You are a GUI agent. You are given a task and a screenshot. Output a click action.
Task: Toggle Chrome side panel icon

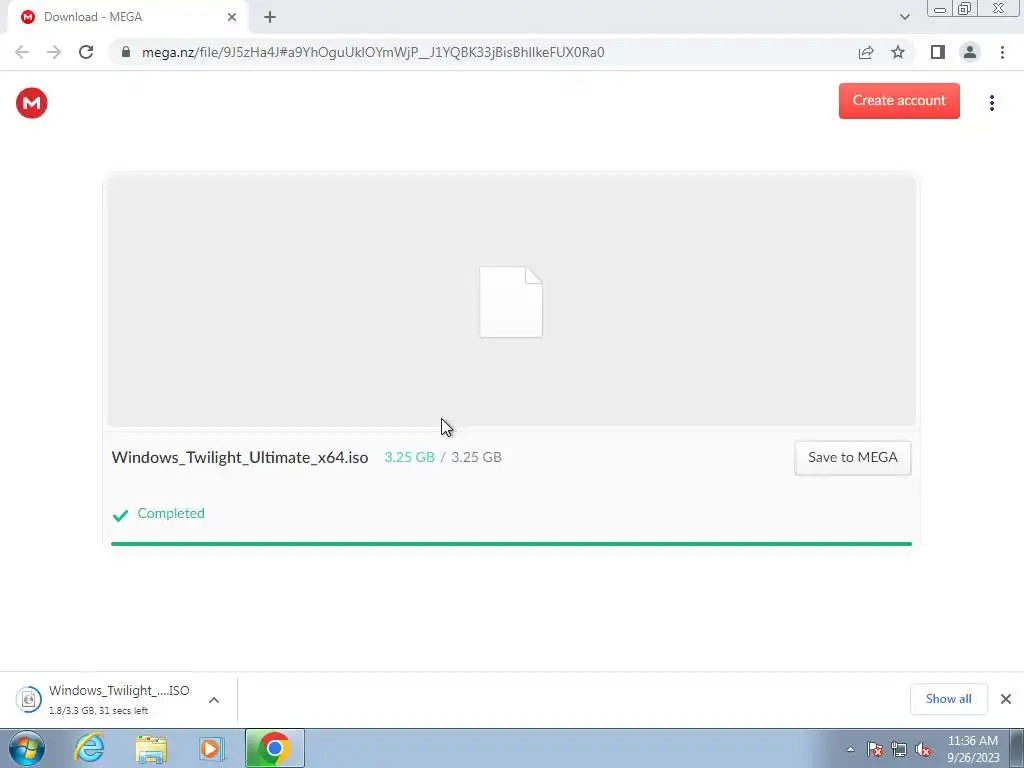[938, 52]
